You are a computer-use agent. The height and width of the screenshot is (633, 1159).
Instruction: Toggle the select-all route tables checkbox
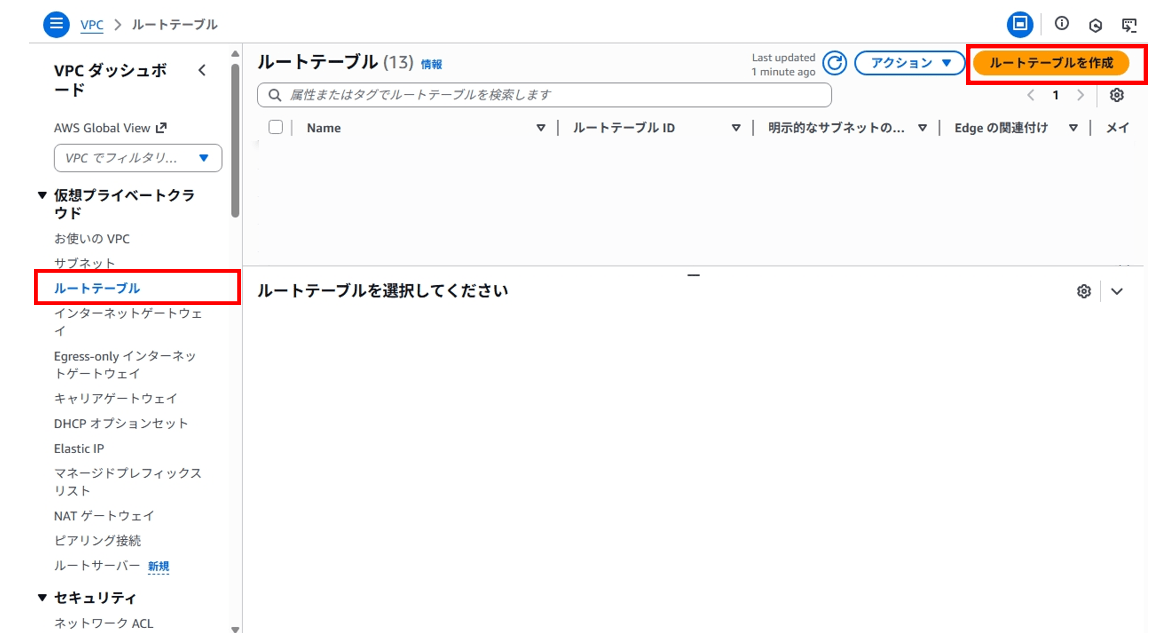pyautogui.click(x=276, y=127)
